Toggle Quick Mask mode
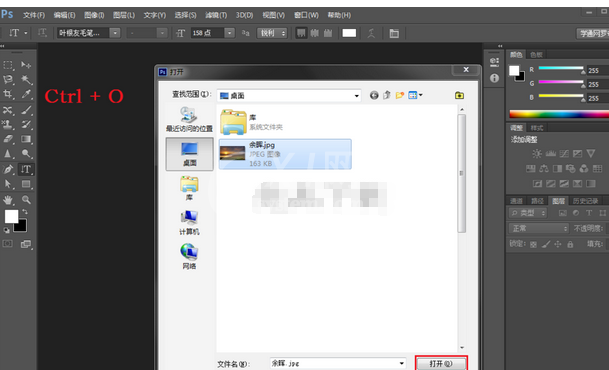This screenshot has height=370, width=609. point(8,244)
